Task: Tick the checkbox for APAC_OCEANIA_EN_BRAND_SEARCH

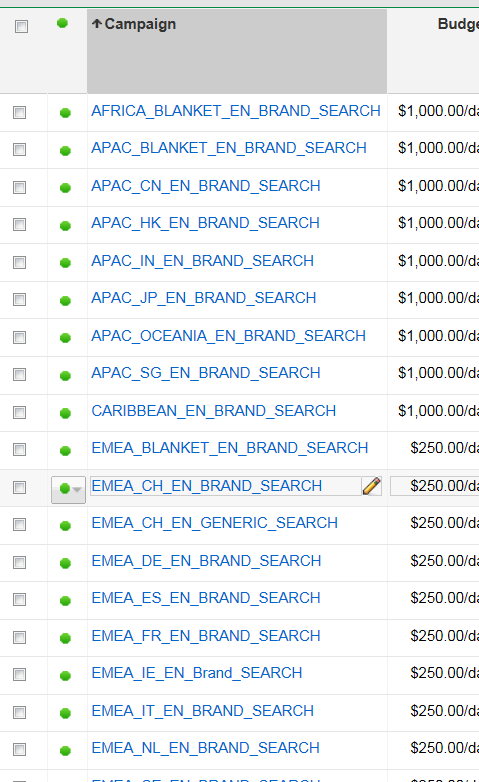Action: pos(19,338)
